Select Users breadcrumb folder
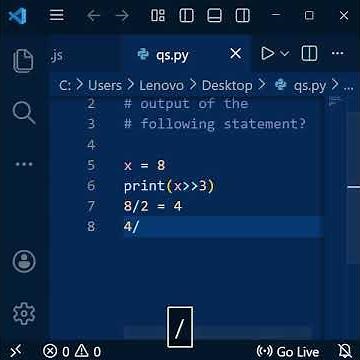This screenshot has width=360, height=360. point(105,86)
